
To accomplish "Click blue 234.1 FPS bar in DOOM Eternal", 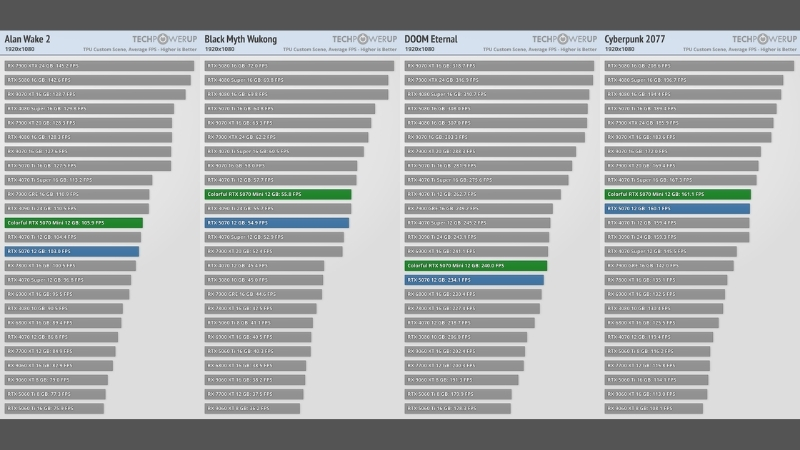I will (x=474, y=281).
